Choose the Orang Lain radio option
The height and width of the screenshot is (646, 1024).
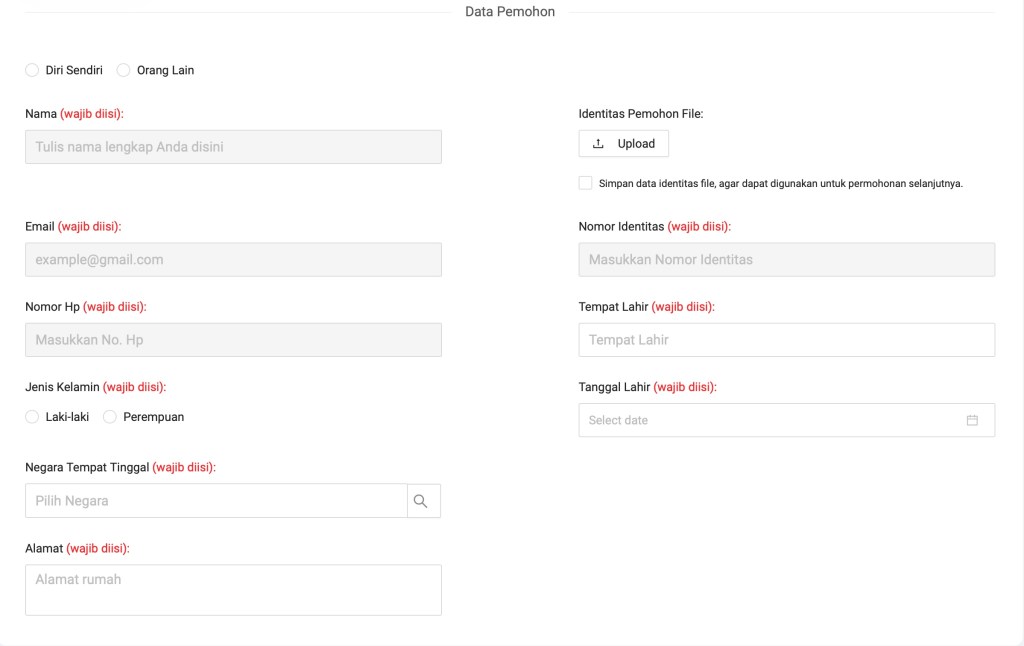click(124, 70)
